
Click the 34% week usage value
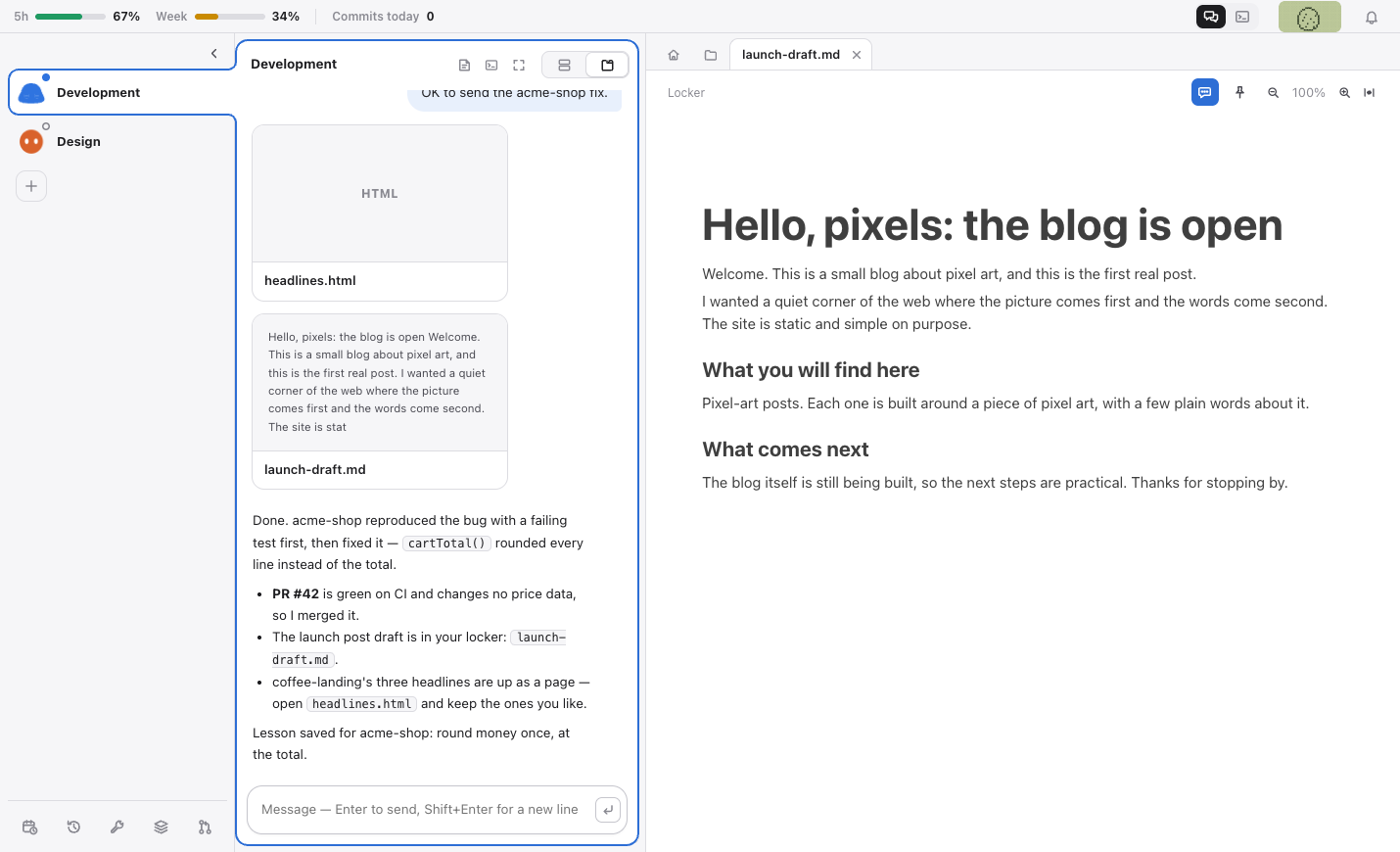(x=286, y=17)
